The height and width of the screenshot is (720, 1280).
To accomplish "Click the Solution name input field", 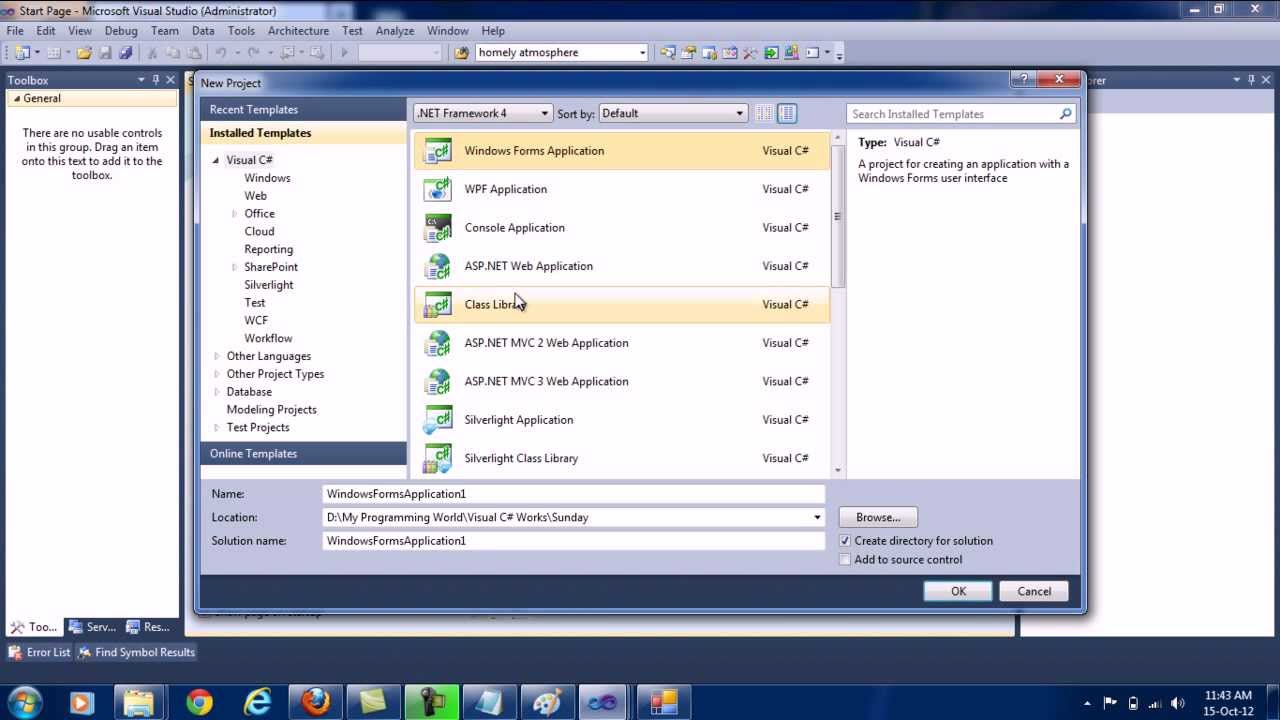I will tap(574, 541).
